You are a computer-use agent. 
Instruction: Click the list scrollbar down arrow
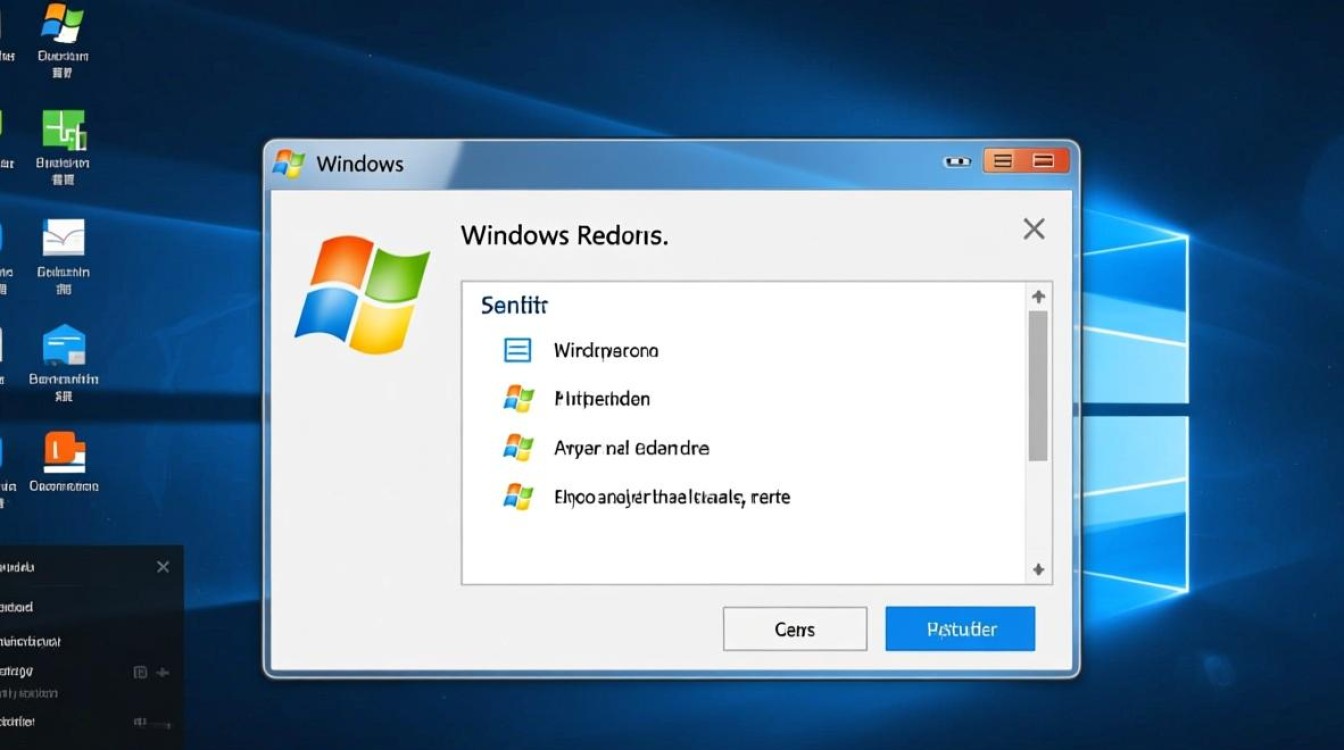pos(1038,570)
